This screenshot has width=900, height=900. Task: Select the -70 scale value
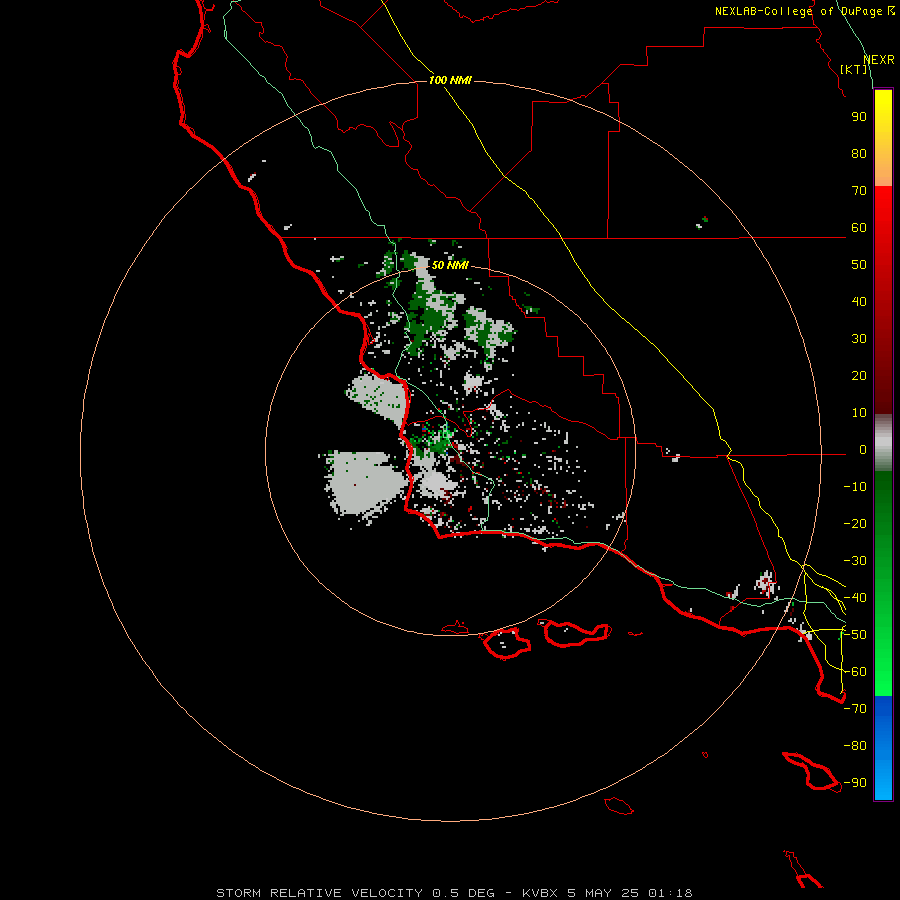[855, 709]
